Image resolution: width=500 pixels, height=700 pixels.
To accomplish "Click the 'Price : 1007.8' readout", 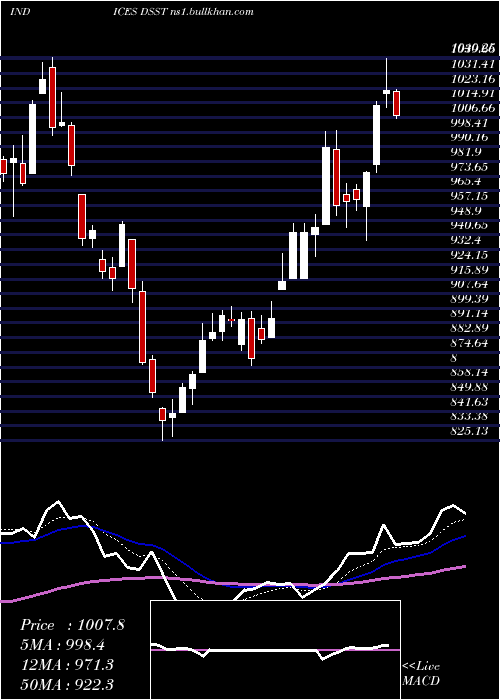I will (72, 625).
